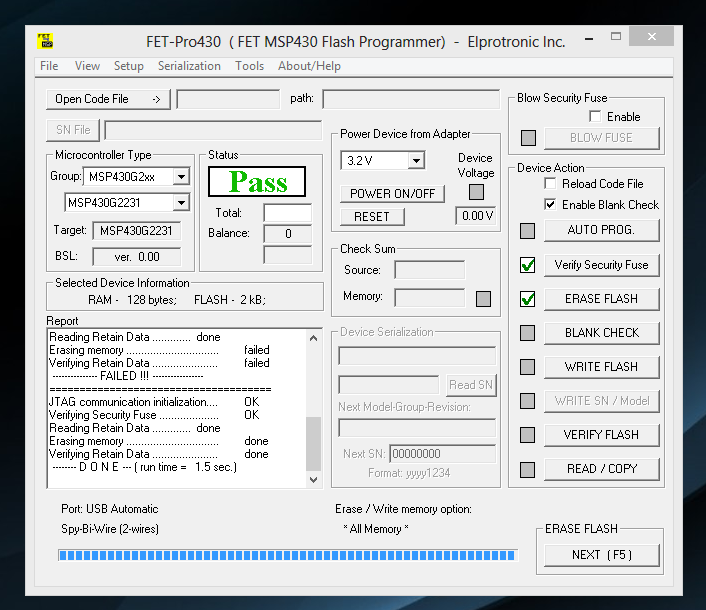Expand the microcontroller Group dropdown

point(181,176)
